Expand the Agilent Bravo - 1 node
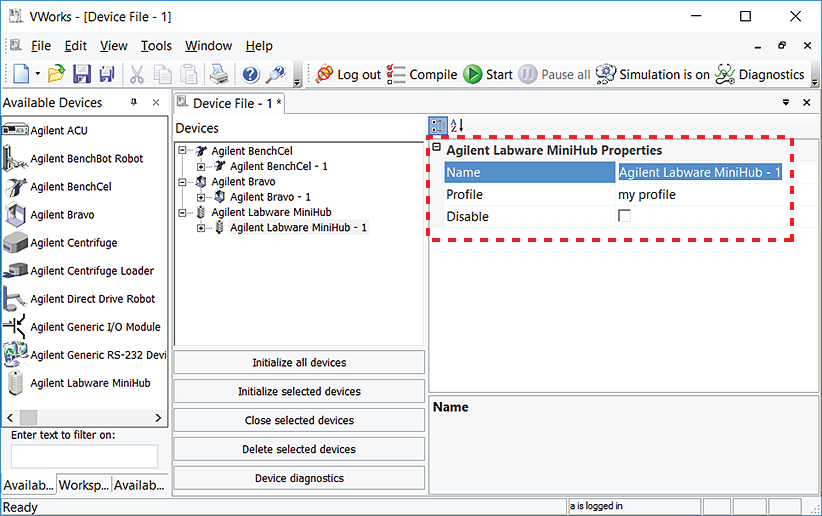The width and height of the screenshot is (822, 516). (x=201, y=197)
